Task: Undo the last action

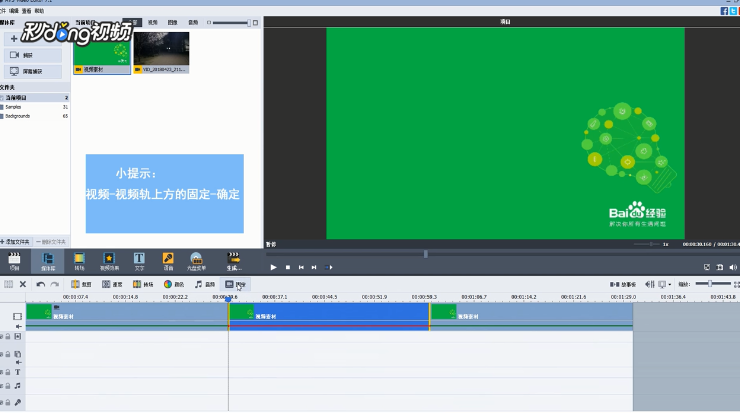Action: click(41, 284)
